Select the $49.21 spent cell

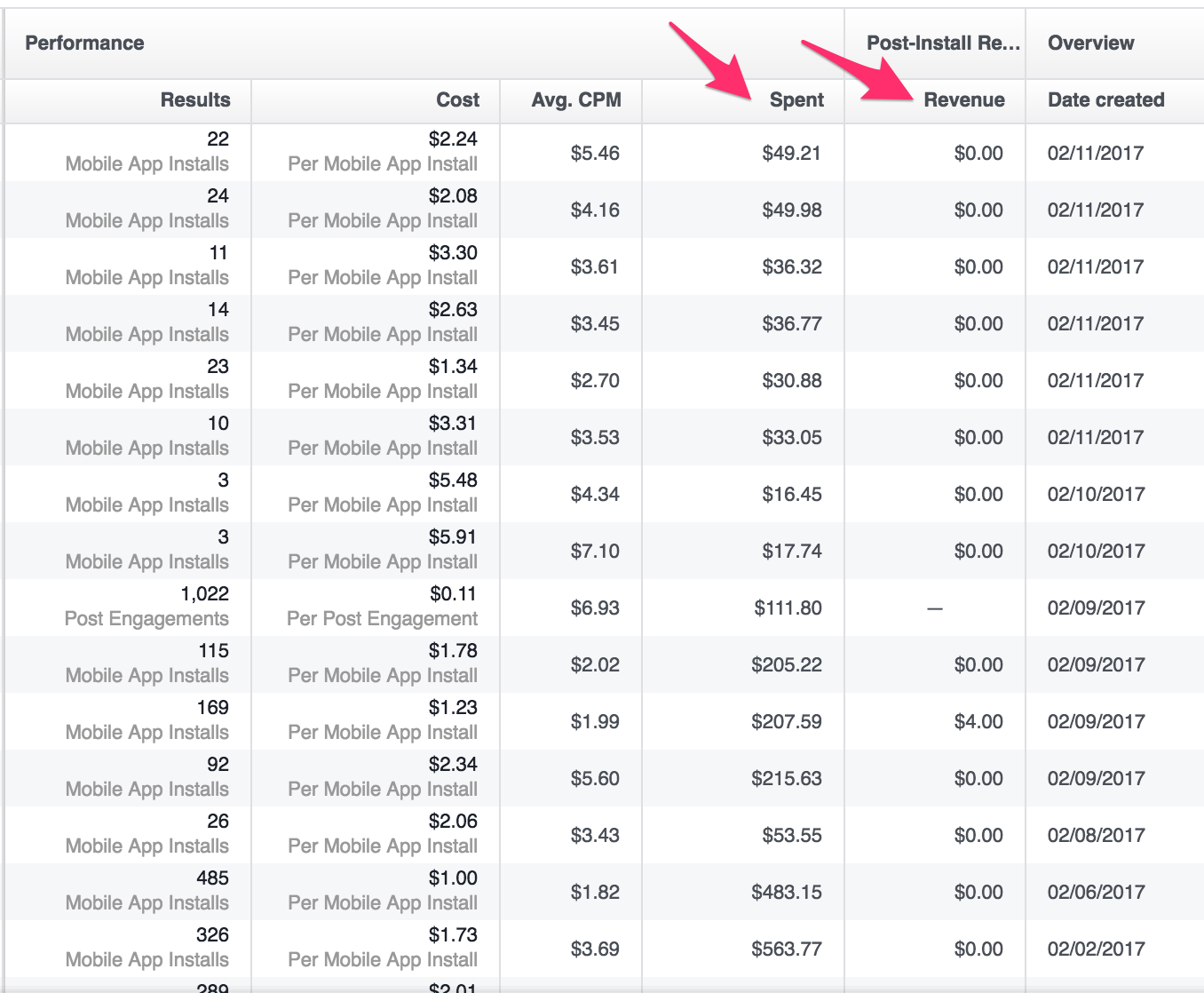point(791,153)
